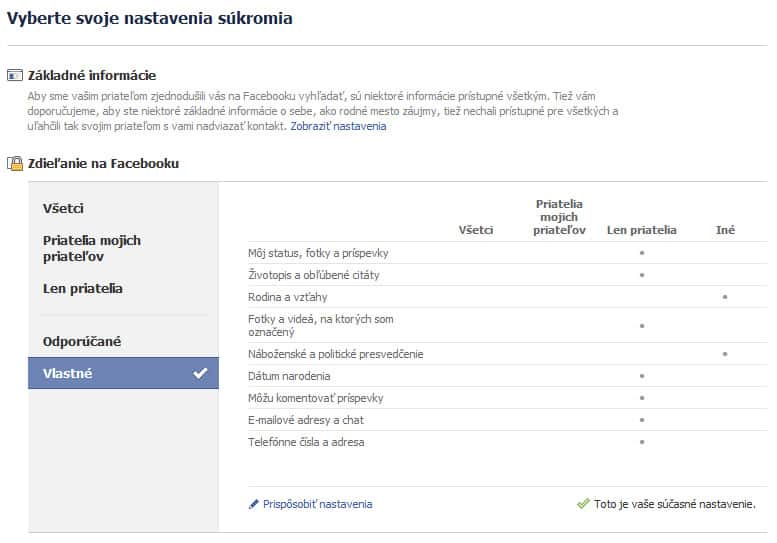Click the Len priatelia dot for Môžu komentovať príspevky
This screenshot has width=777, height=543.
642,397
